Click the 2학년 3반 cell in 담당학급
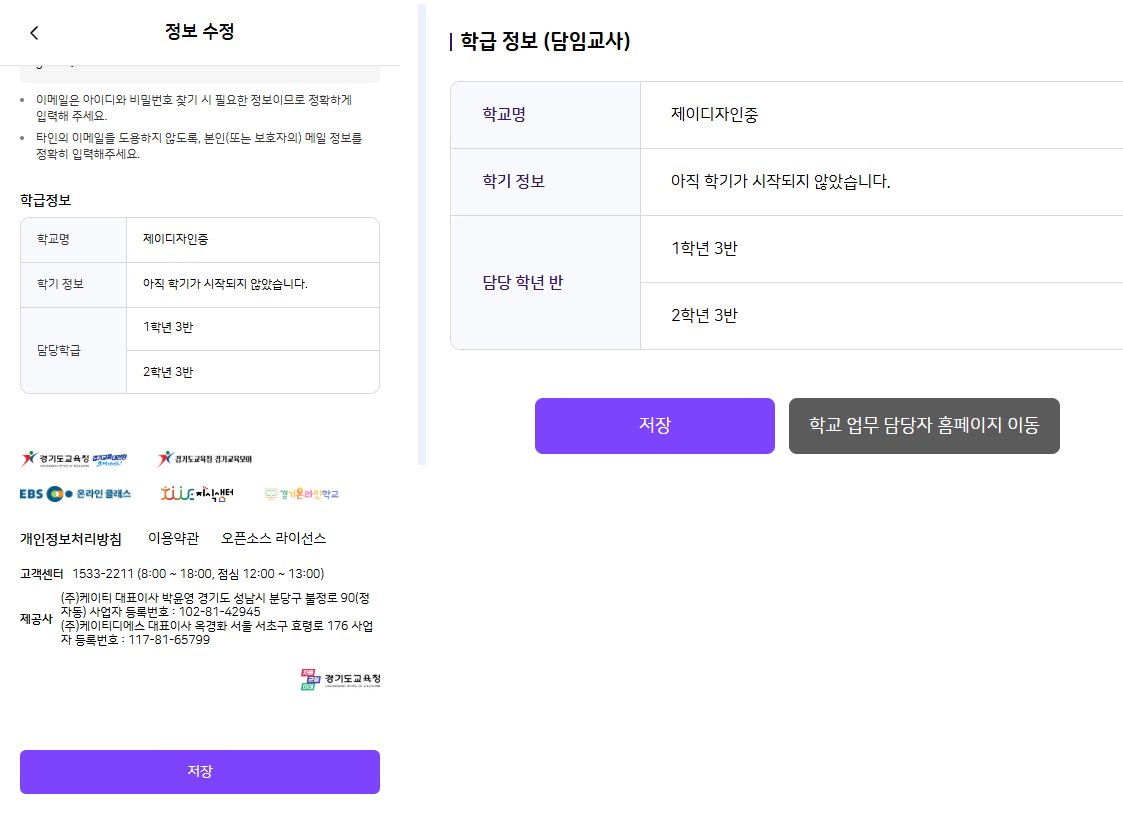Image resolution: width=1123 pixels, height=824 pixels. click(253, 372)
